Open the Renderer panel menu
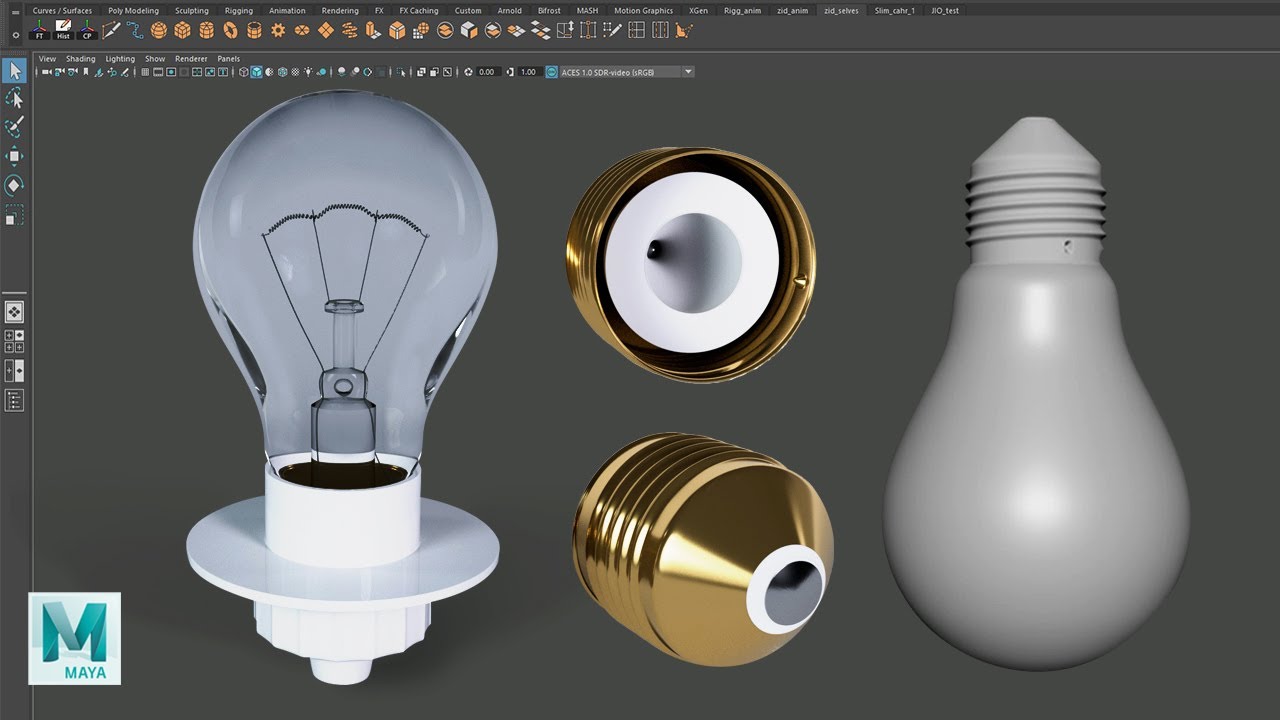This screenshot has width=1280, height=720. coord(191,59)
